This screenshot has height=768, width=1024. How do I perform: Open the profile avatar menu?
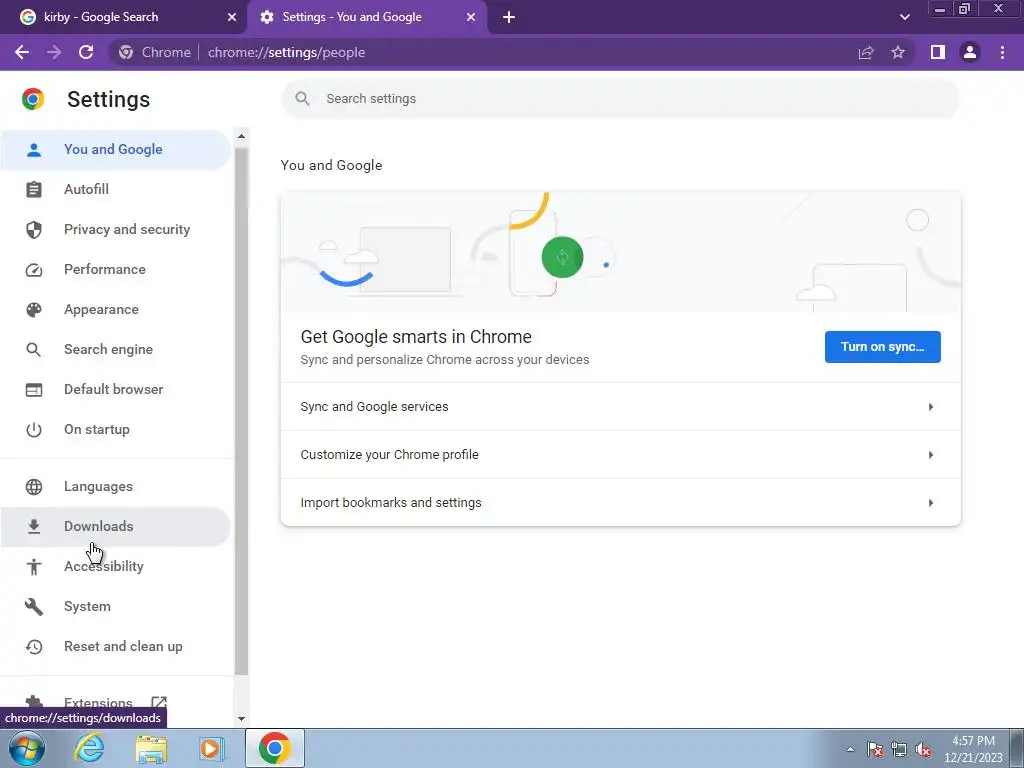click(970, 52)
